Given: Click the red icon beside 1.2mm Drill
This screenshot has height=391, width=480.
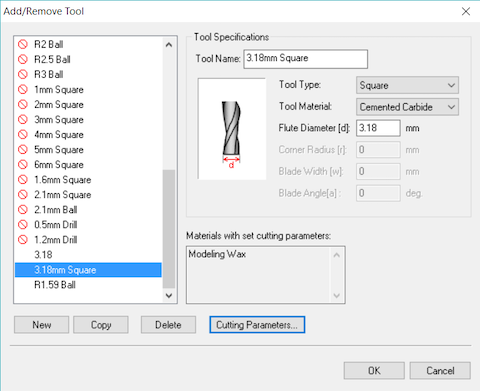Looking at the screenshot, I should coord(23,239).
